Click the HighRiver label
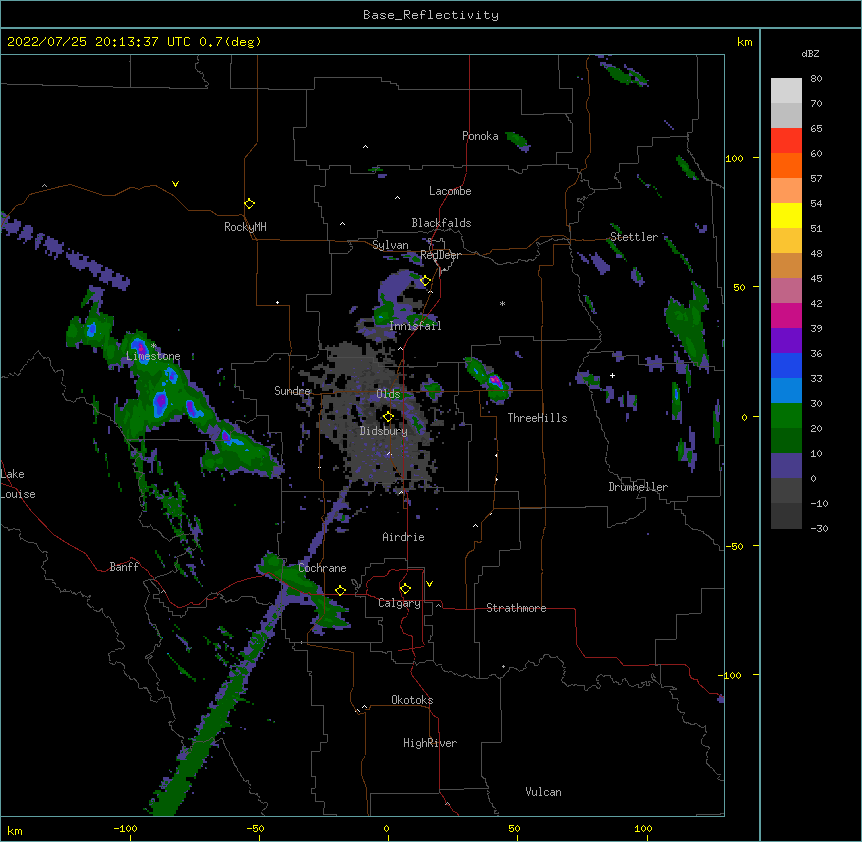The height and width of the screenshot is (842, 862). [430, 743]
